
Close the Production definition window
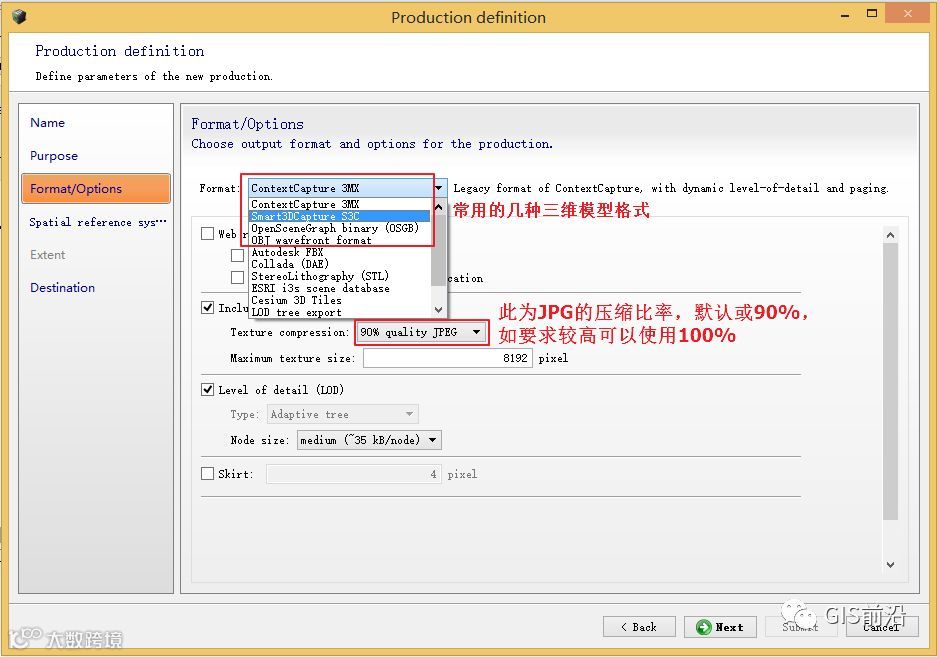pyautogui.click(x=908, y=14)
